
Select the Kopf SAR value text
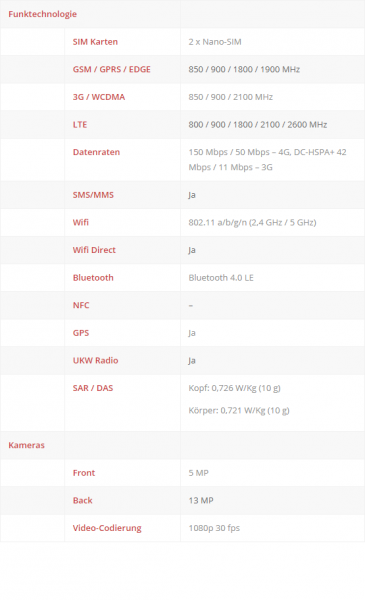coord(235,388)
